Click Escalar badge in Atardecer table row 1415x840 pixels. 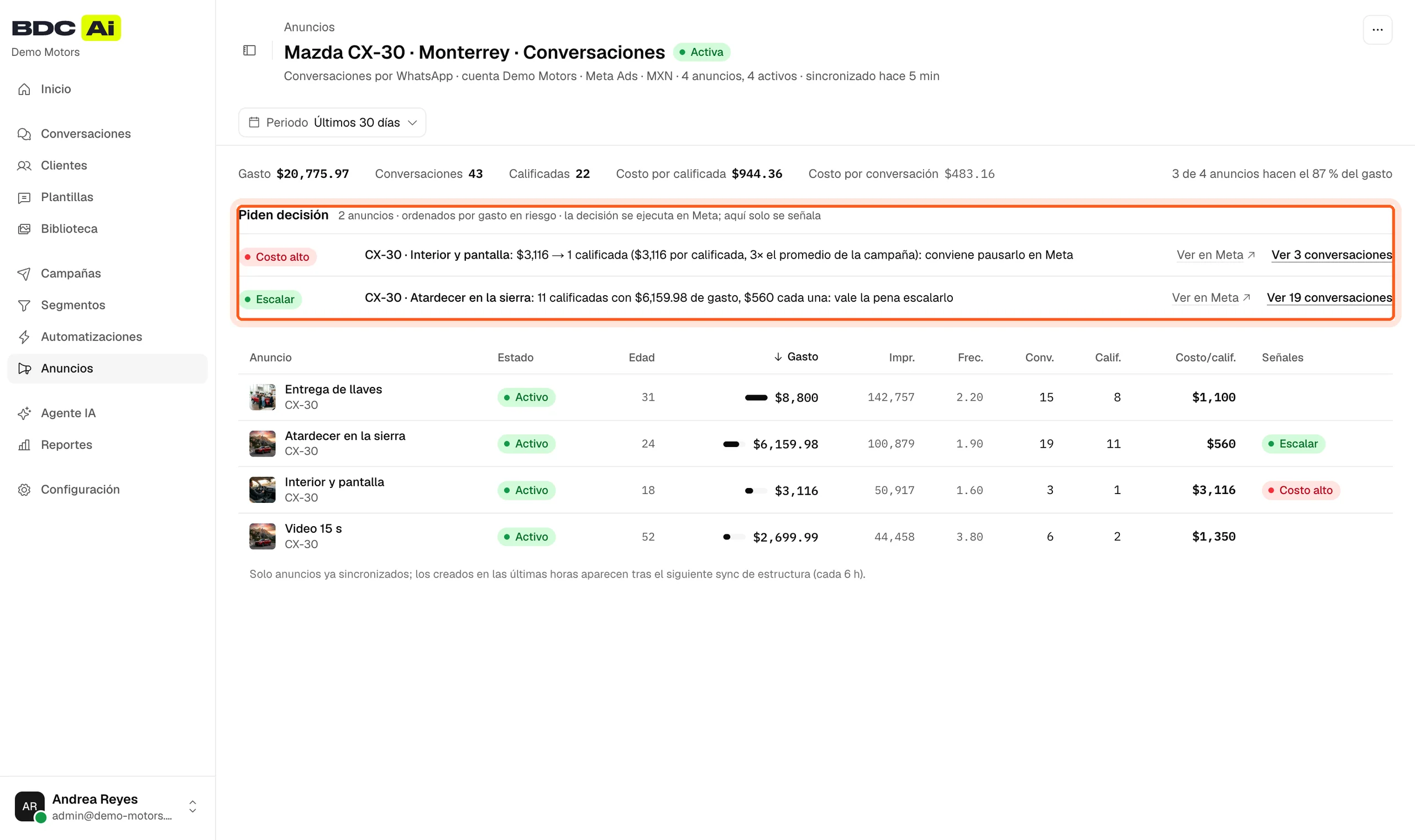(x=1293, y=444)
